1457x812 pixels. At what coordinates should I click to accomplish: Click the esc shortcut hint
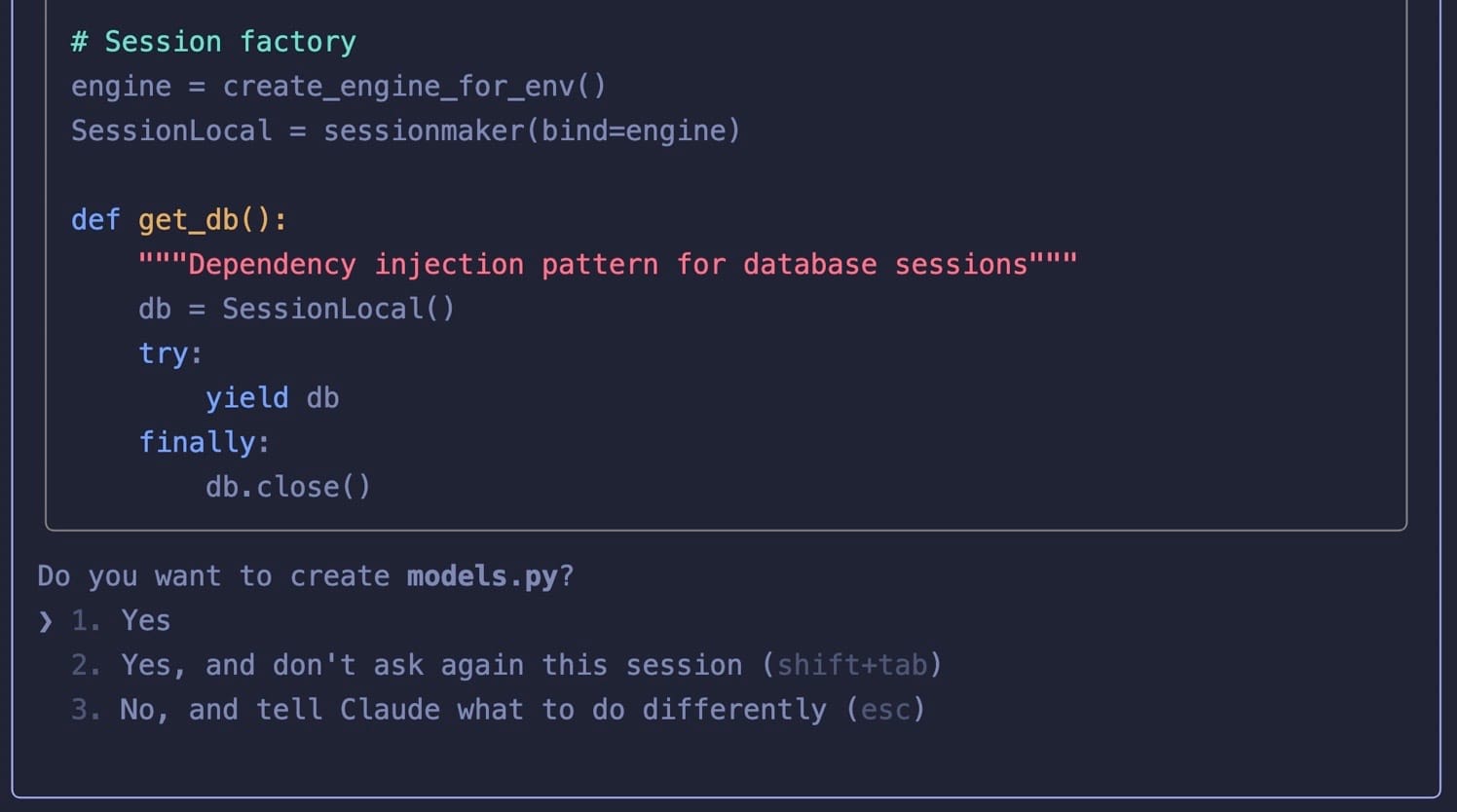coord(885,710)
